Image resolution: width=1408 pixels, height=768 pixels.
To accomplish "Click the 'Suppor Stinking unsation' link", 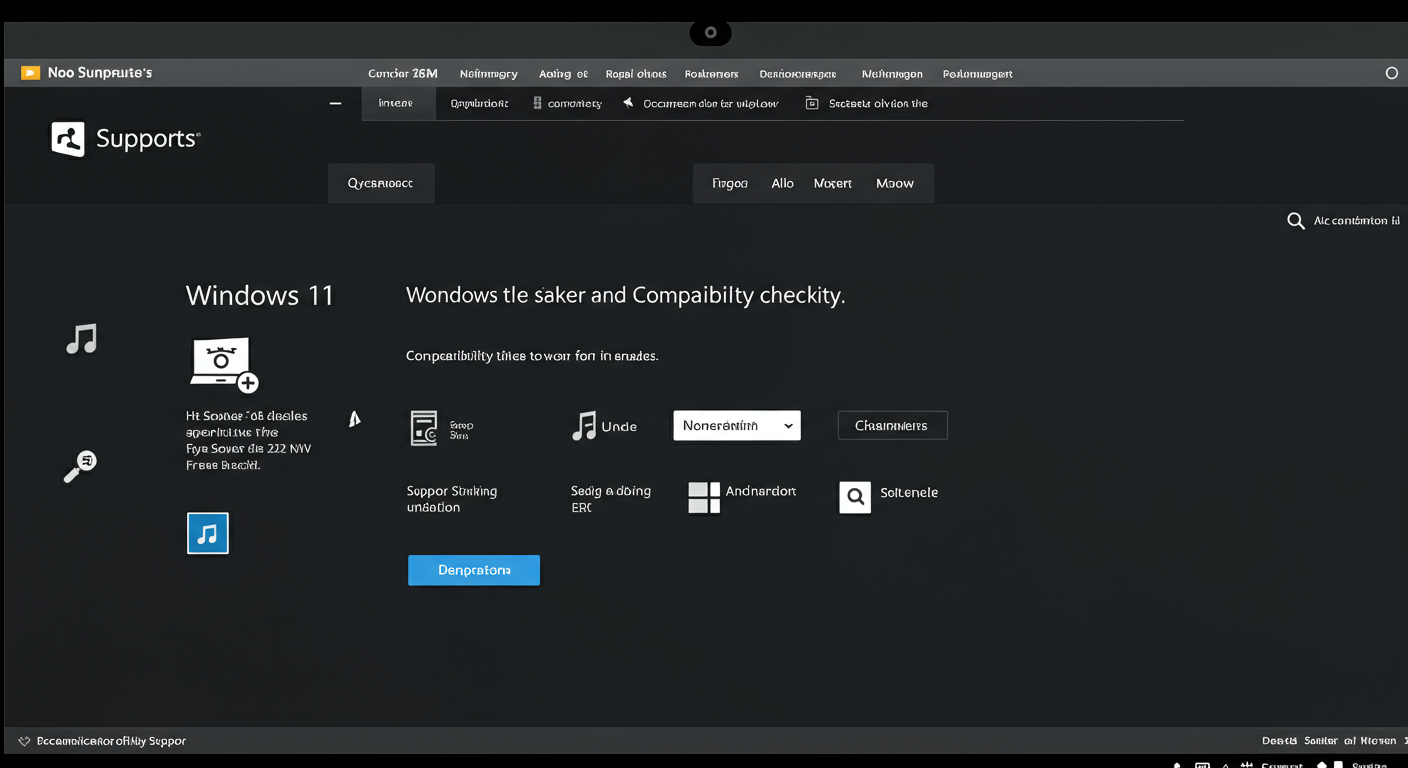I will [452, 499].
